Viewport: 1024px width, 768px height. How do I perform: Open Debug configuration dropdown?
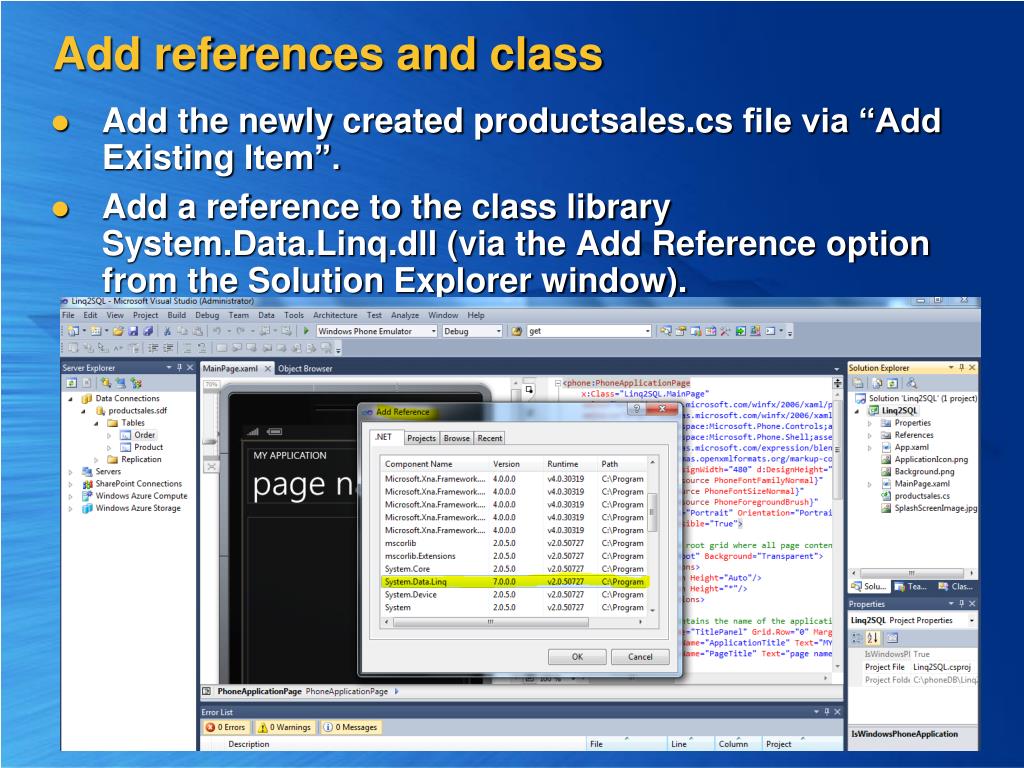click(x=498, y=331)
